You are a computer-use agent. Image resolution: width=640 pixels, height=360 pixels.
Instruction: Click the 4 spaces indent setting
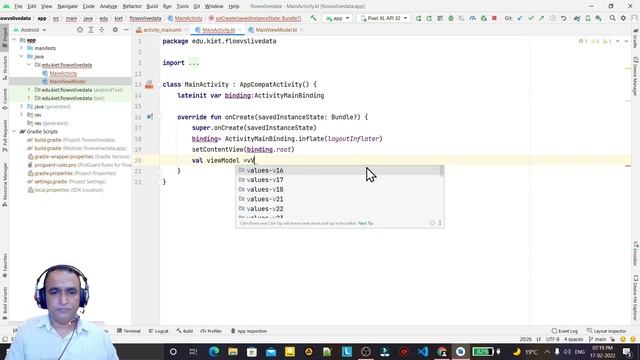[573, 339]
